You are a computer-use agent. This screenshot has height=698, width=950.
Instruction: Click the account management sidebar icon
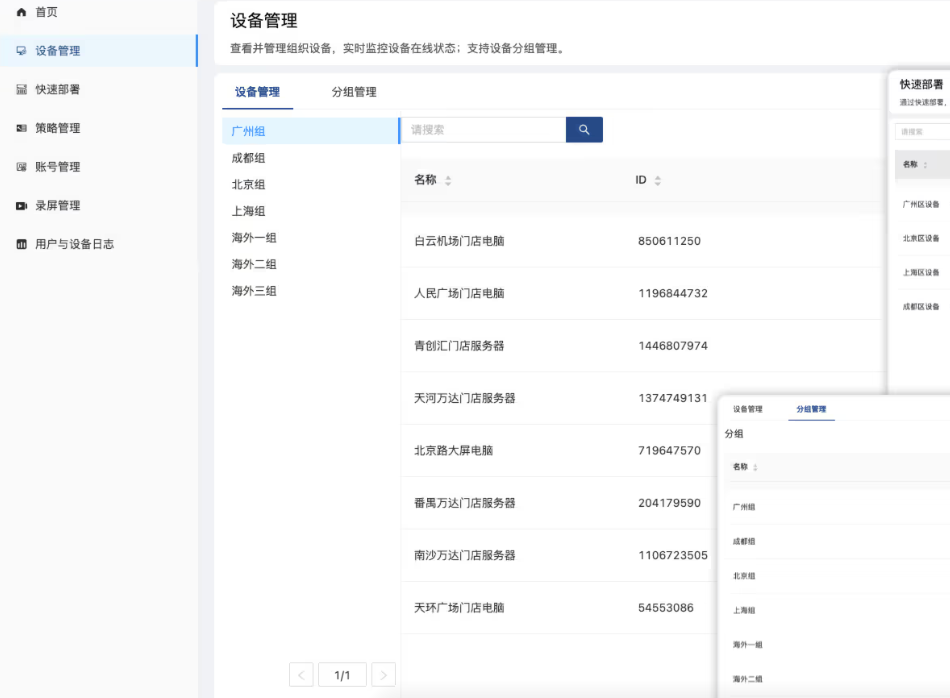point(21,167)
